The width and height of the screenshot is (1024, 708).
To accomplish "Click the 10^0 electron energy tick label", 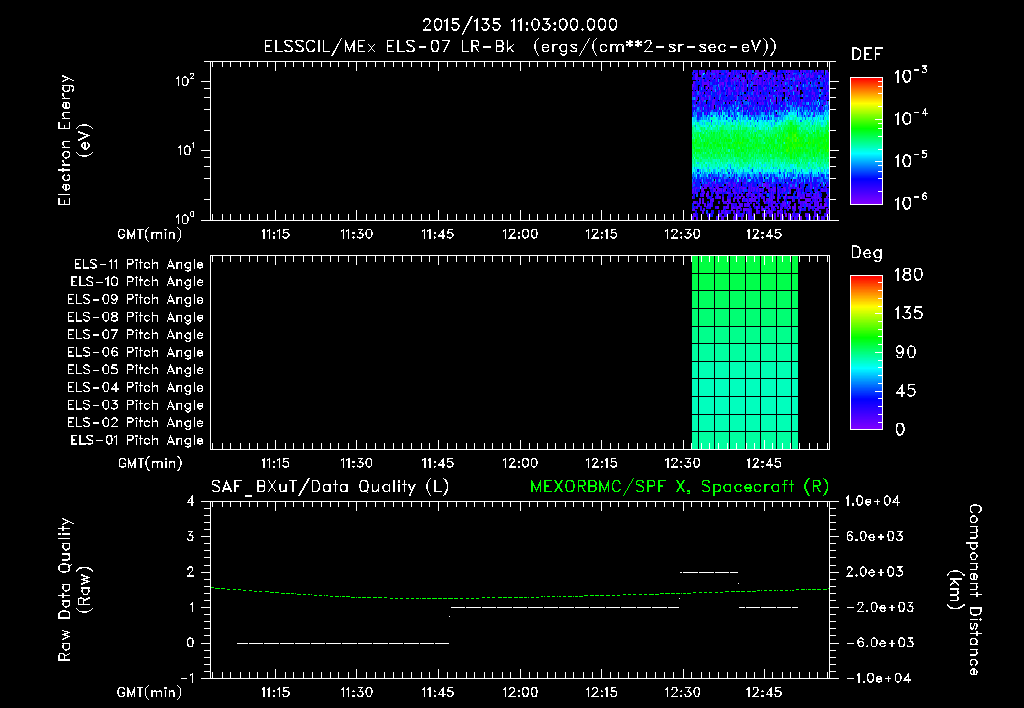I will point(185,217).
